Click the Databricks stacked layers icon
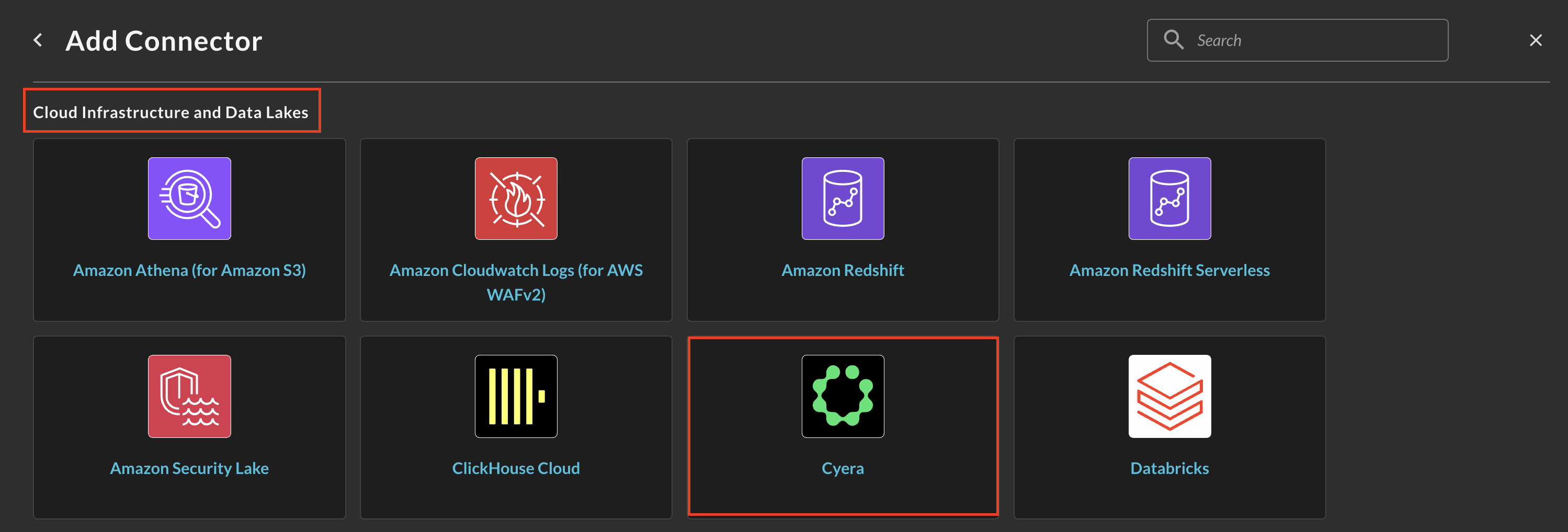The image size is (1568, 532). [1170, 397]
